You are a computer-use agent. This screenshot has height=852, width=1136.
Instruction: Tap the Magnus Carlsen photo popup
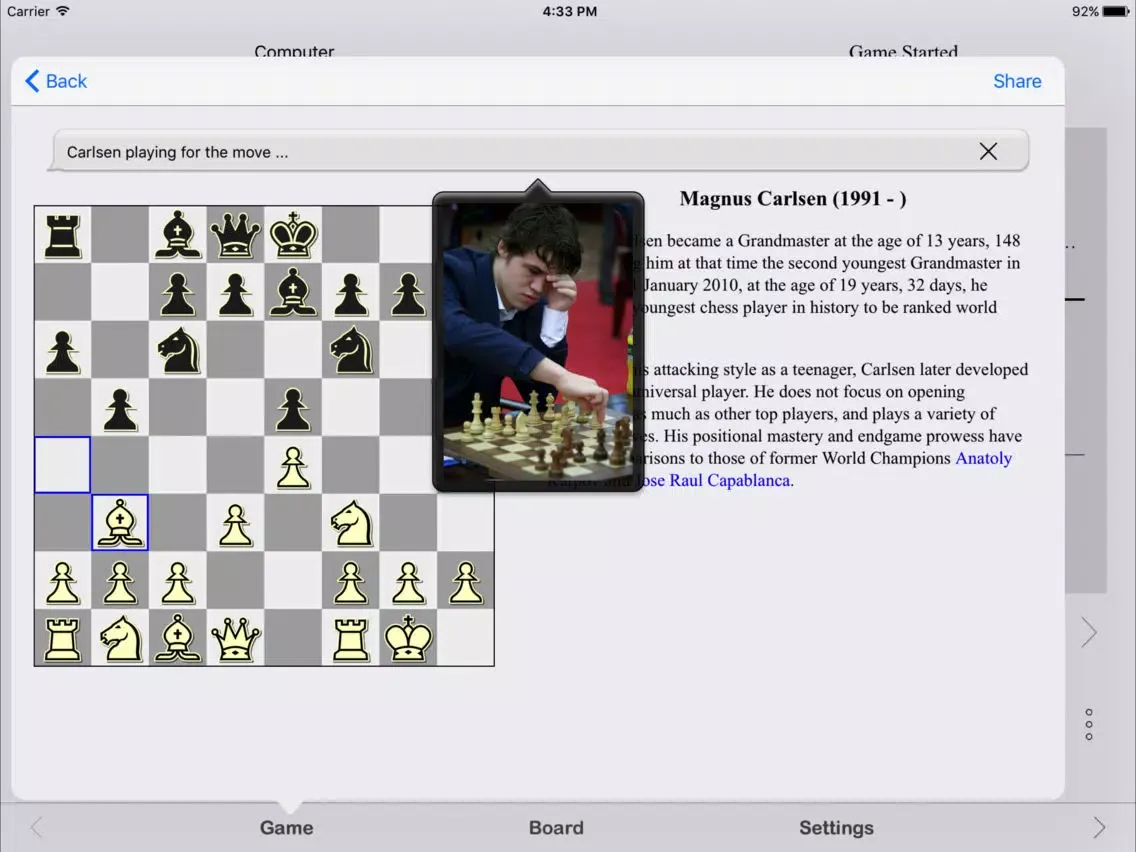click(538, 340)
